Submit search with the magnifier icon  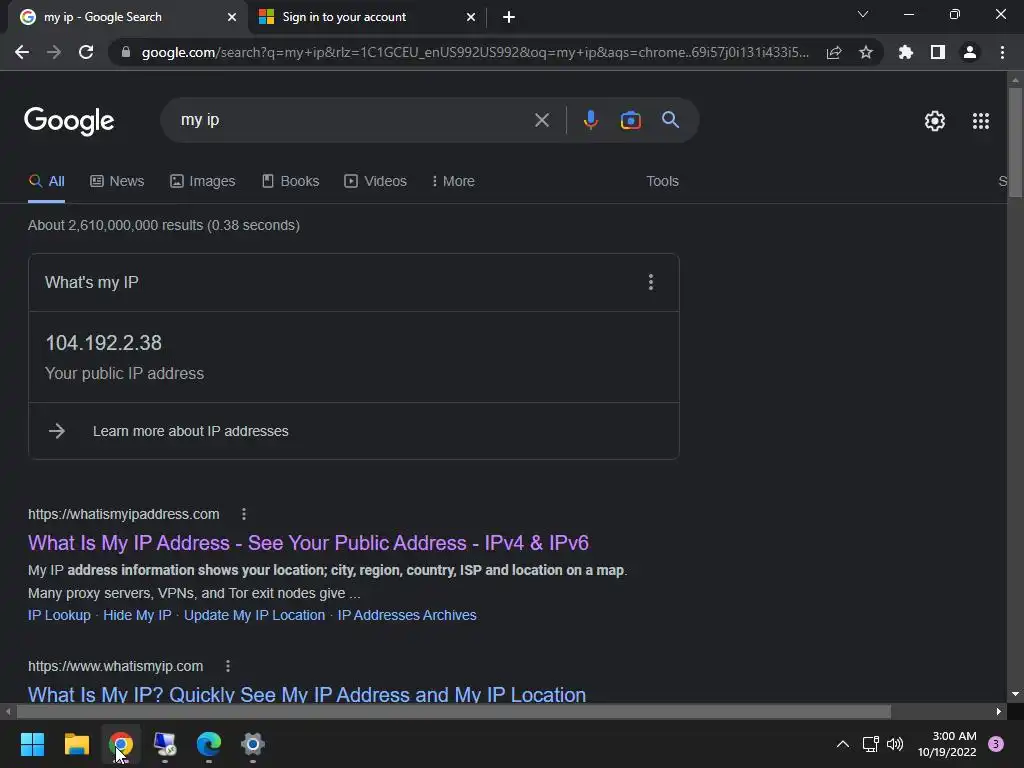point(671,120)
